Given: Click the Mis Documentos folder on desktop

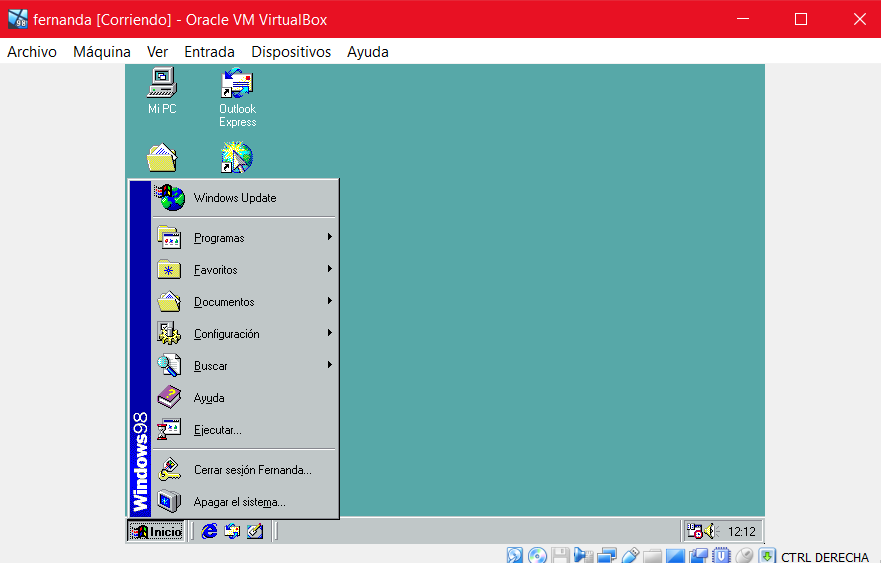Looking at the screenshot, I should tap(162, 158).
